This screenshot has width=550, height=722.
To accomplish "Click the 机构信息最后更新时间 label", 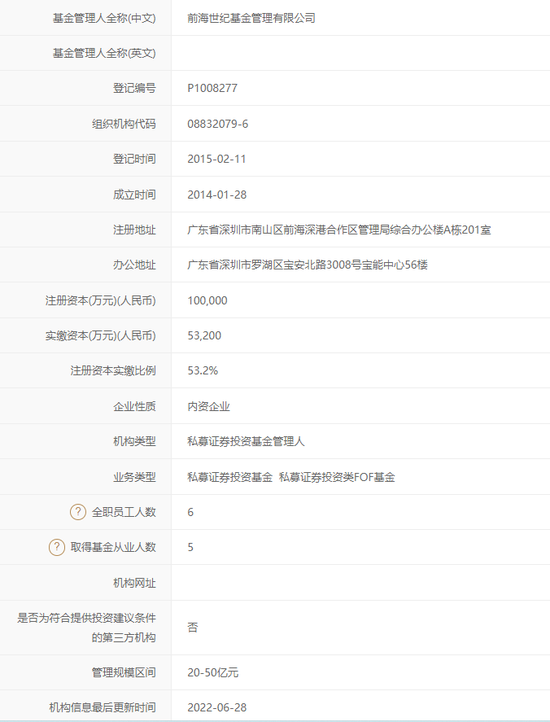I will tap(102, 707).
